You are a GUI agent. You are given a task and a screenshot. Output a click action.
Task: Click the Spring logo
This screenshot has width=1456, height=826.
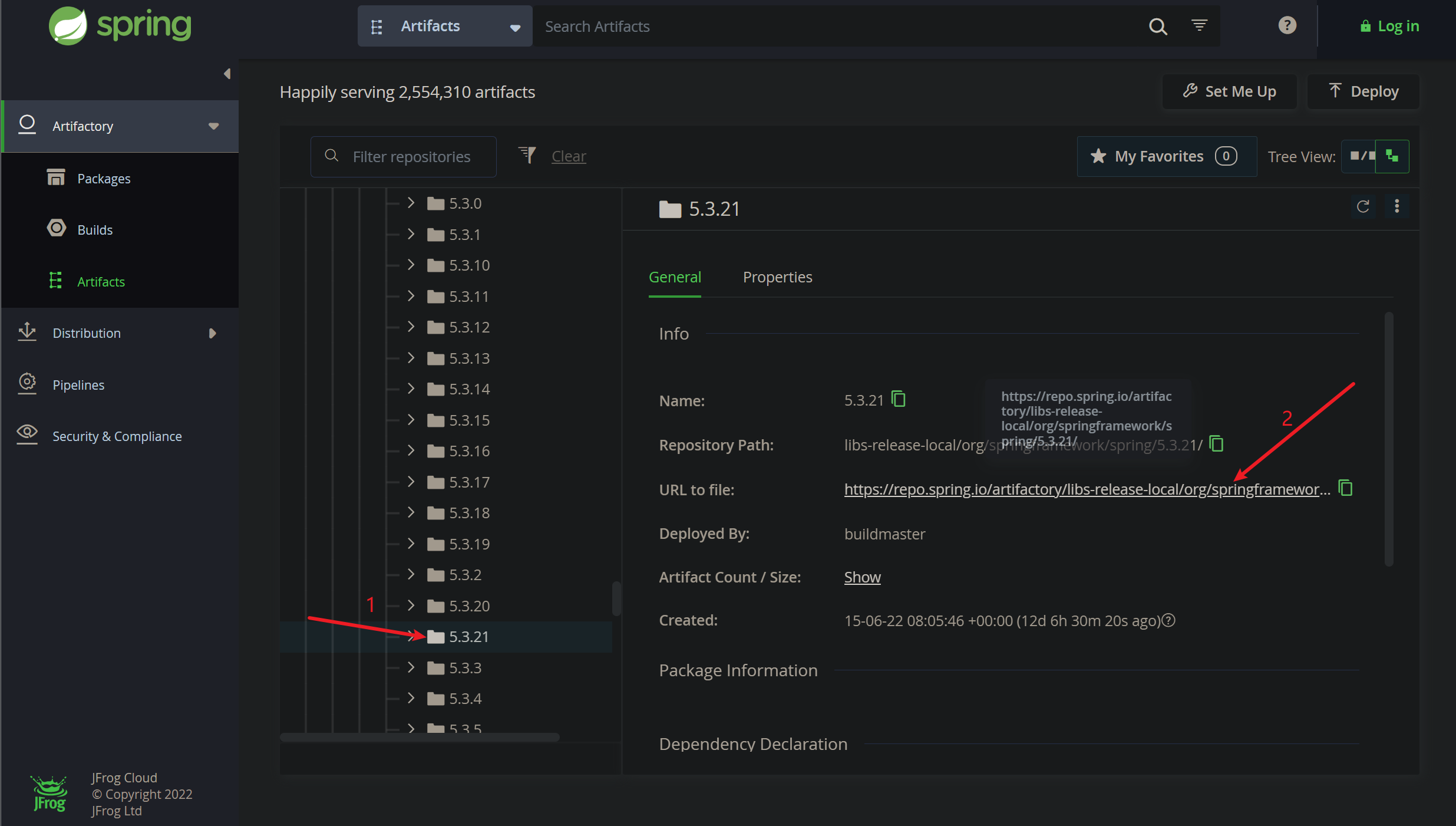tap(120, 25)
